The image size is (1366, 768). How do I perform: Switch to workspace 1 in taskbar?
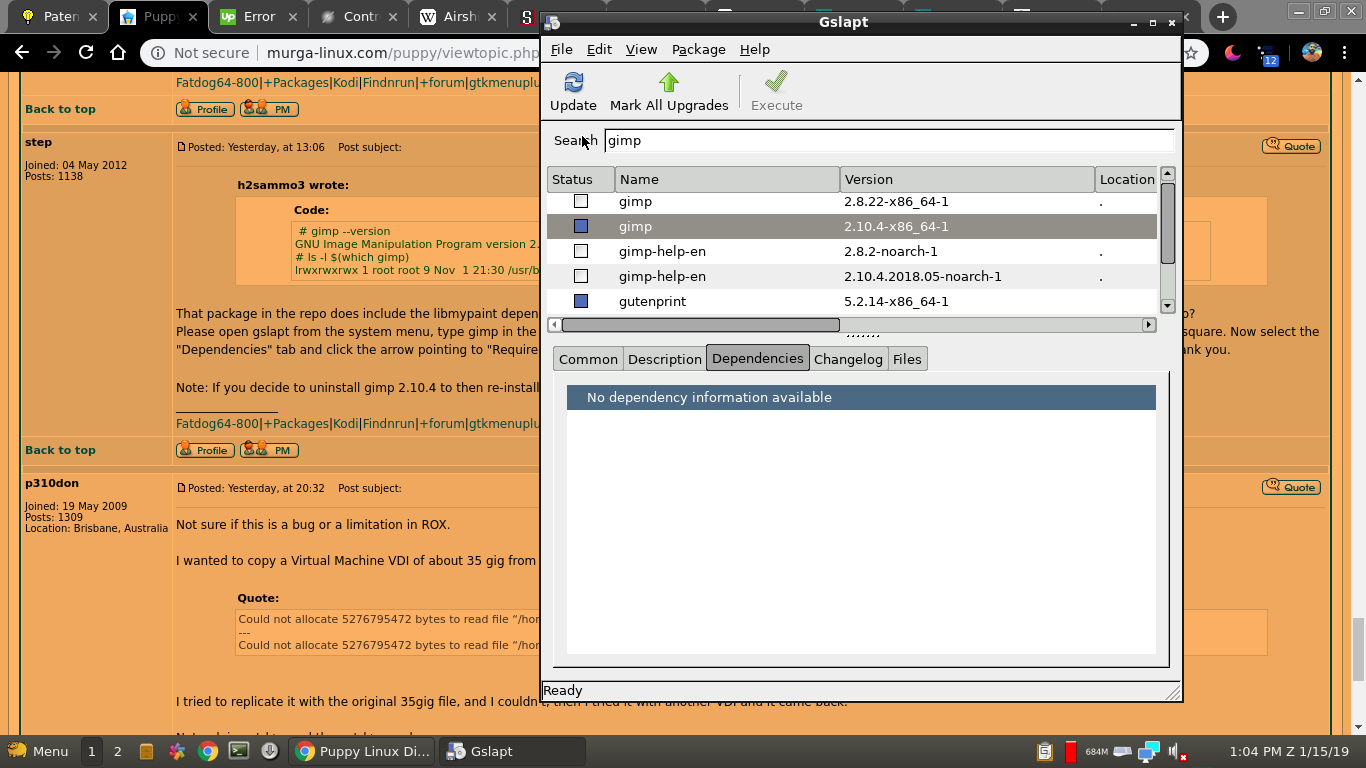coord(91,751)
